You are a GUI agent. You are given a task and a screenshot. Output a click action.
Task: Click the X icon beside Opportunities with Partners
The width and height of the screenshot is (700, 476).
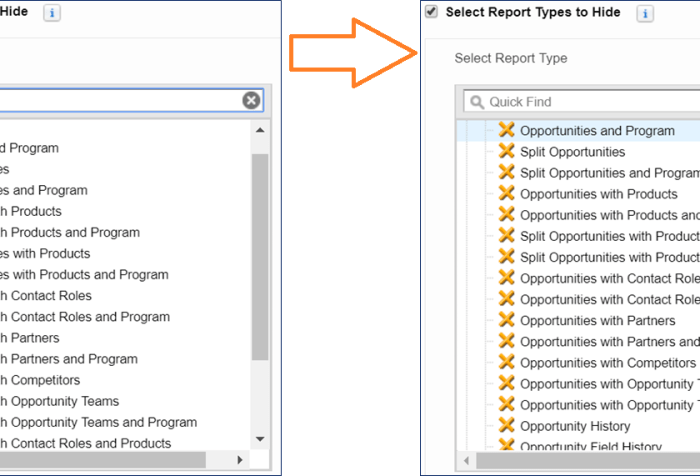(x=506, y=320)
